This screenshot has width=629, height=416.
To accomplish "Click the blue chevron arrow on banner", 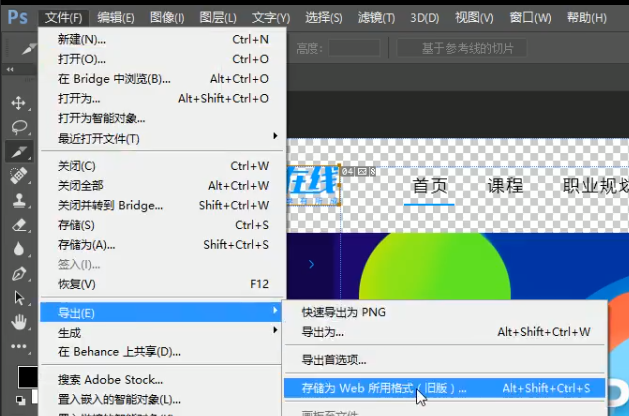I will click(x=311, y=264).
